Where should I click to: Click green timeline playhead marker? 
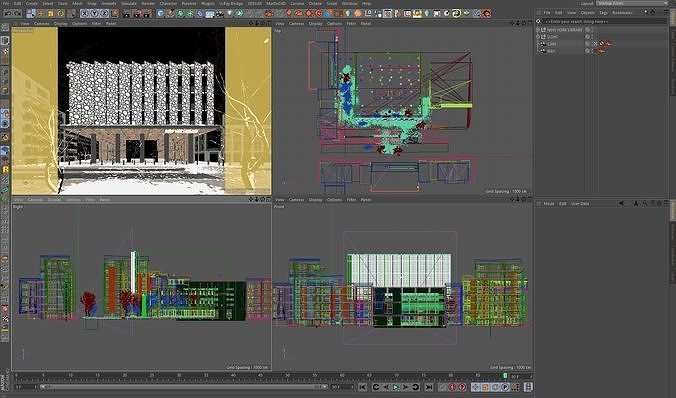(x=505, y=376)
